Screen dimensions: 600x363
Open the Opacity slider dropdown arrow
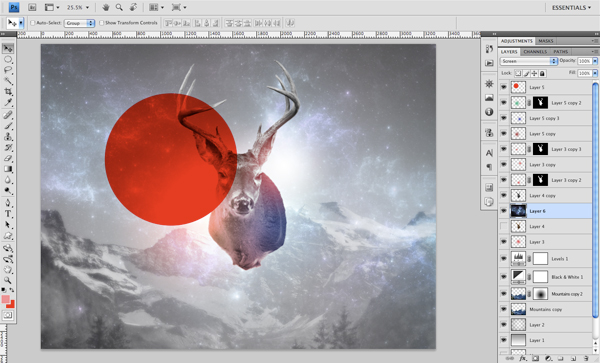(x=595, y=61)
